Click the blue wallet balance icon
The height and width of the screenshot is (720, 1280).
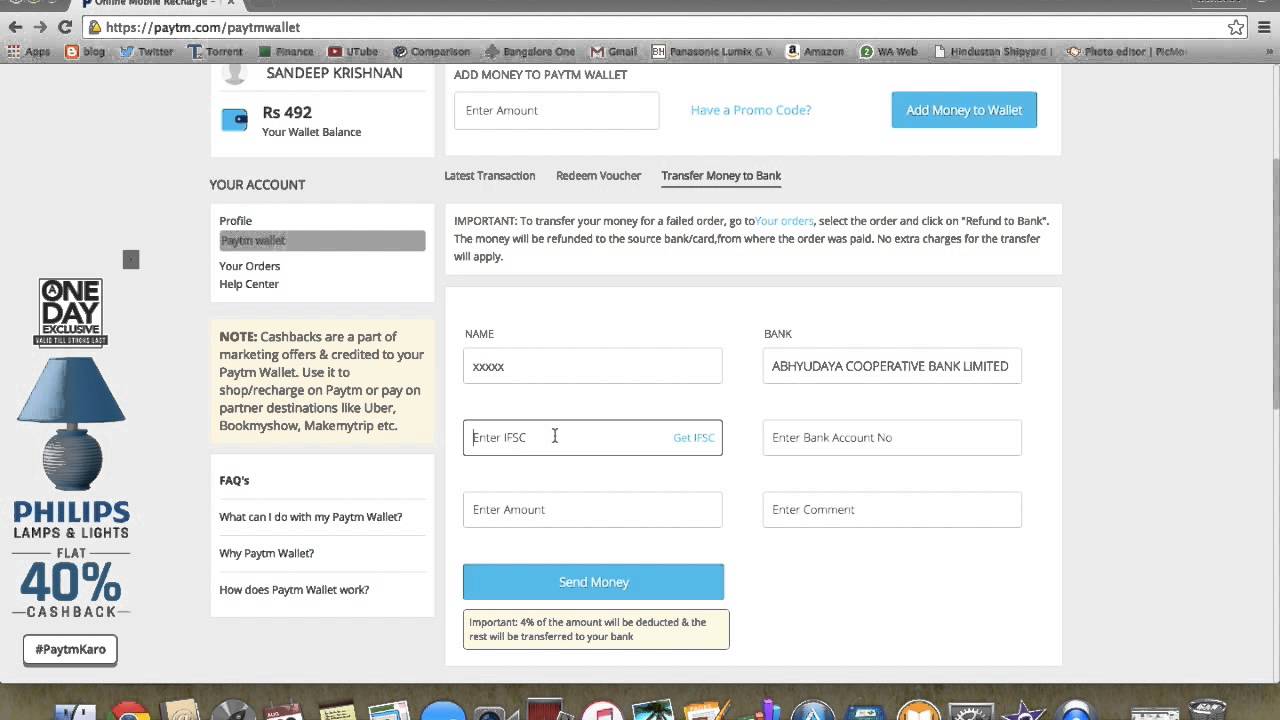click(234, 120)
